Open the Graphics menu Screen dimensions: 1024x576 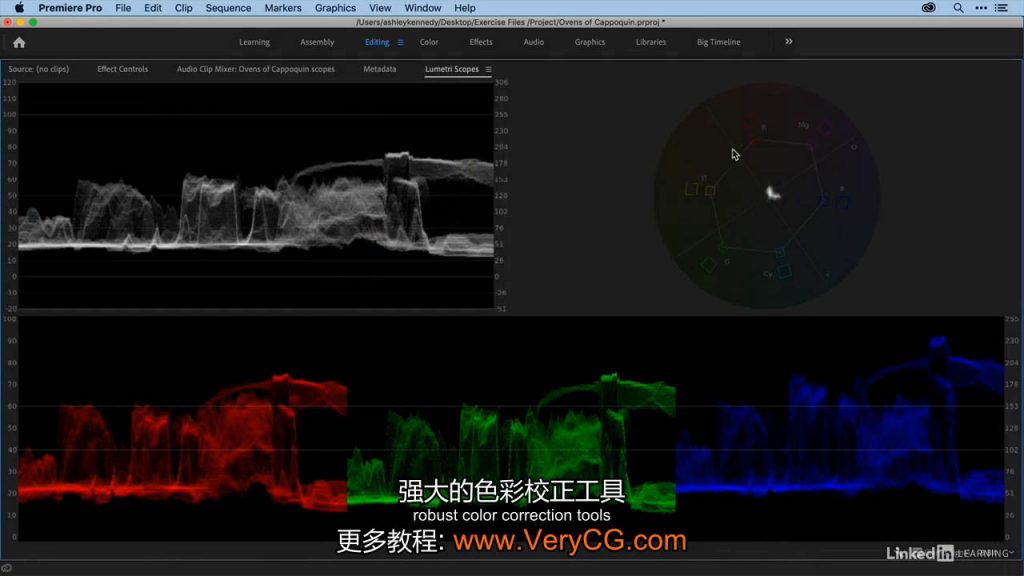(335, 8)
